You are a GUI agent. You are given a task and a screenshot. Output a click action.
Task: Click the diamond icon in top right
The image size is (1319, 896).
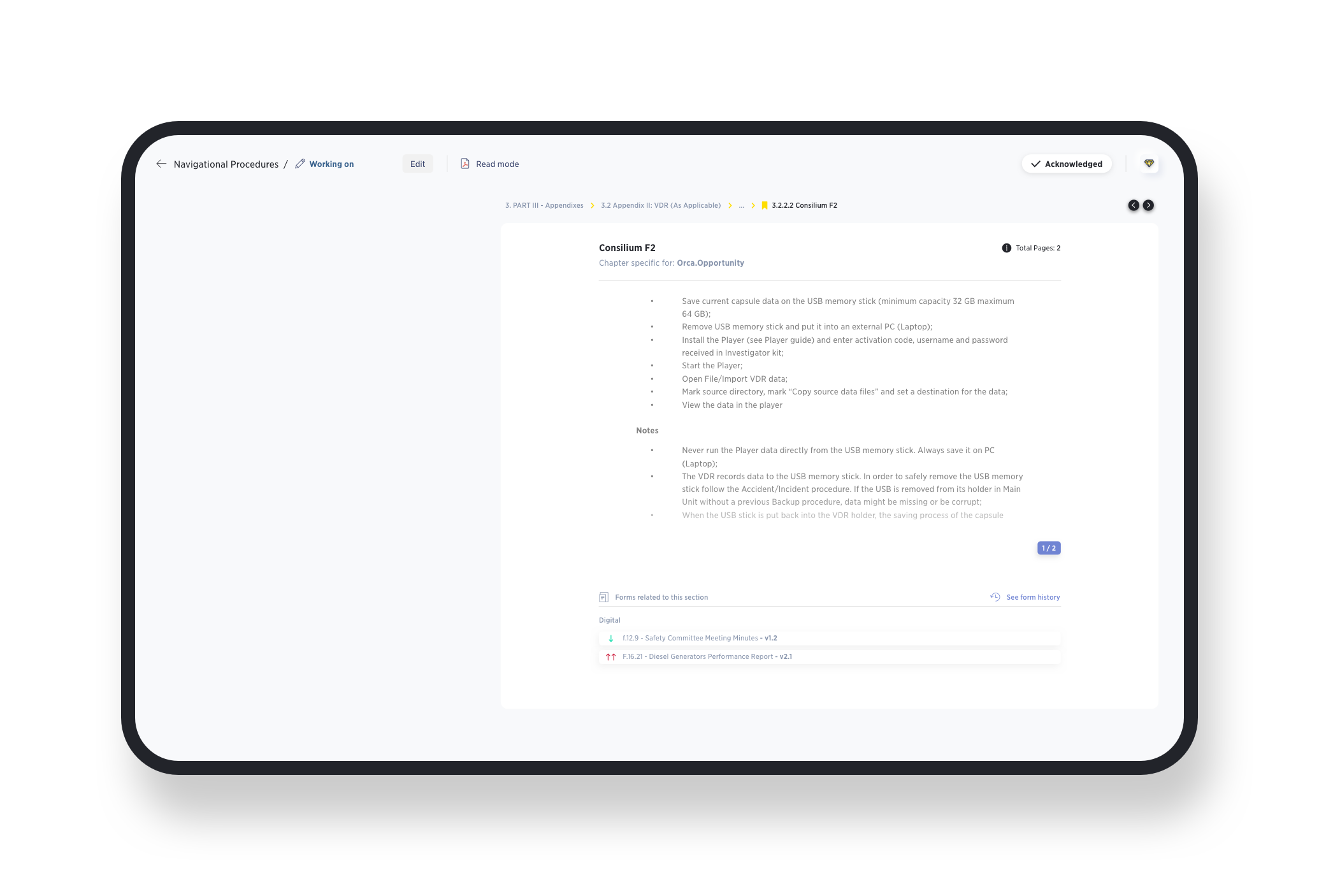click(x=1149, y=164)
